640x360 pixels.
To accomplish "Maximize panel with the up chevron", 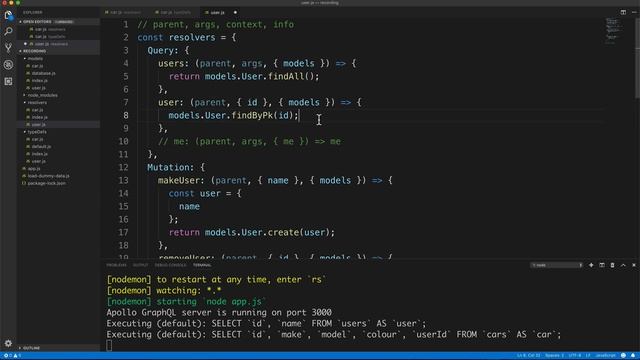I will (x=623, y=265).
